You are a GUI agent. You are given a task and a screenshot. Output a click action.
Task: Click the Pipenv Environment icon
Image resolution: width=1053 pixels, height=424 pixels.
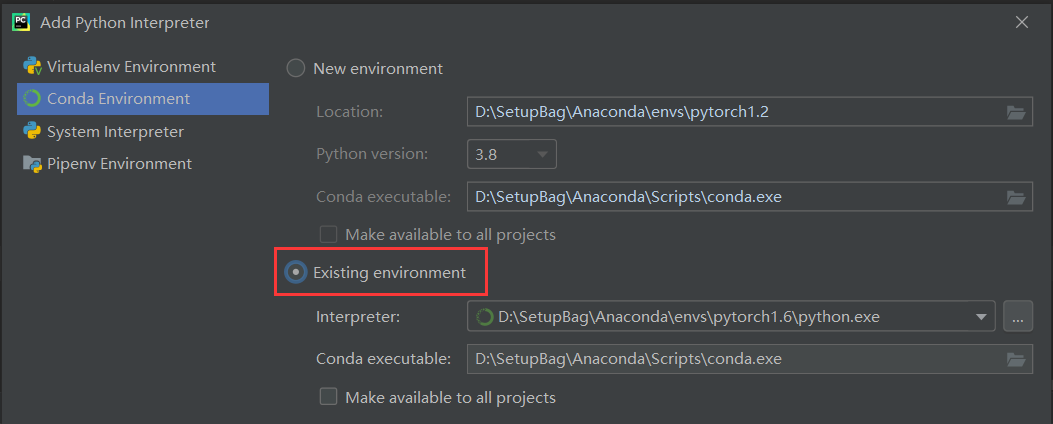pyautogui.click(x=31, y=163)
